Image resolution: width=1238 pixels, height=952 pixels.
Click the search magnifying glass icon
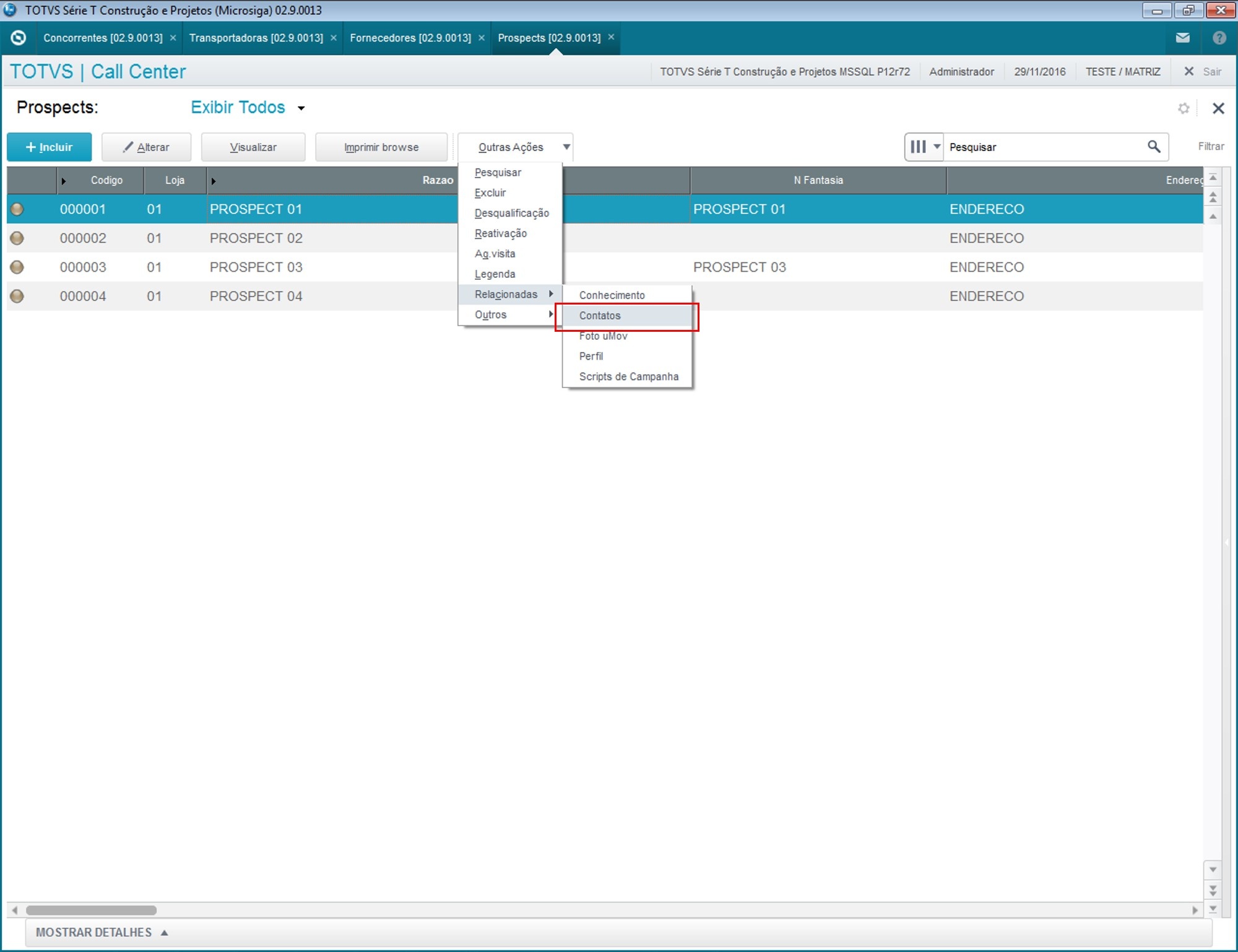coord(1153,147)
